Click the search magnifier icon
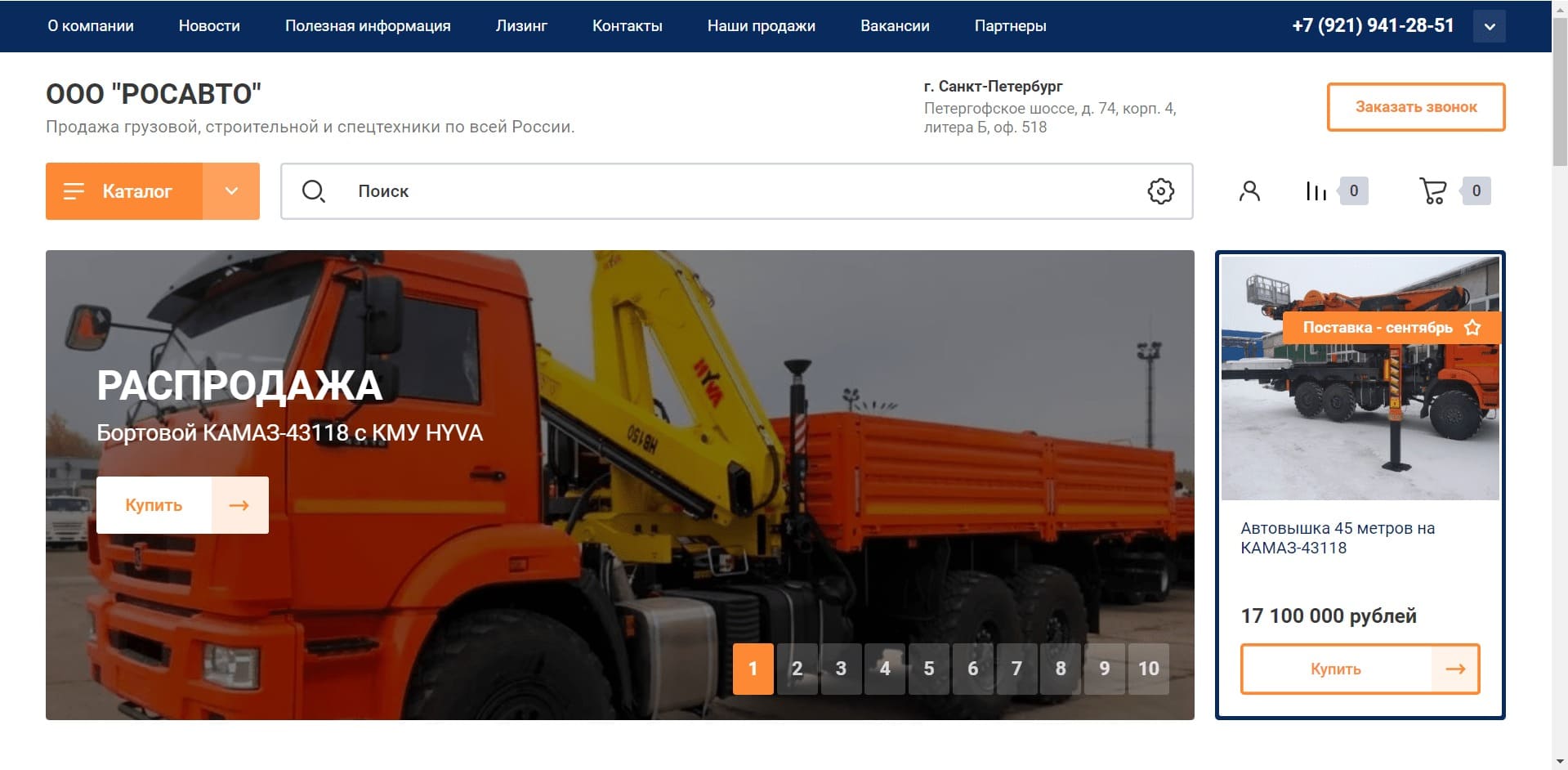 pos(313,191)
